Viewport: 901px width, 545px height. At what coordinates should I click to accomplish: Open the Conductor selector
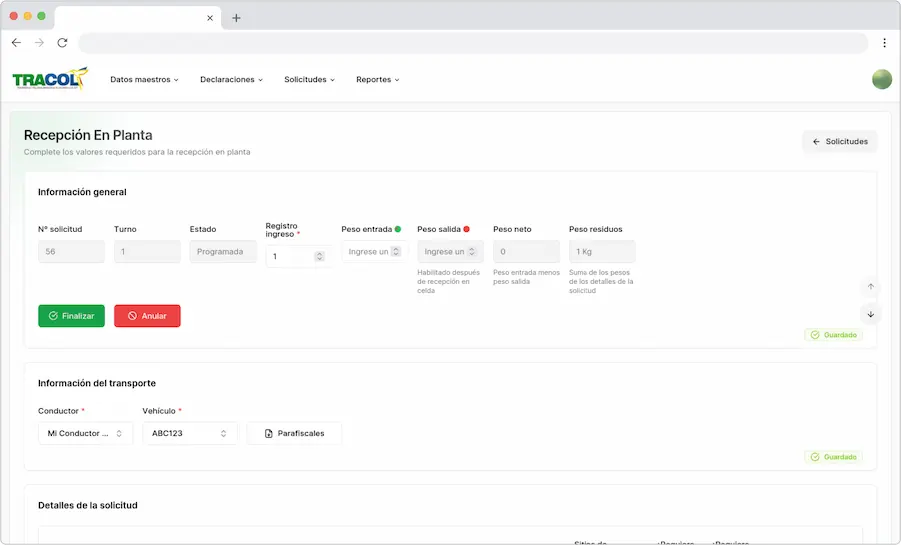pos(85,433)
